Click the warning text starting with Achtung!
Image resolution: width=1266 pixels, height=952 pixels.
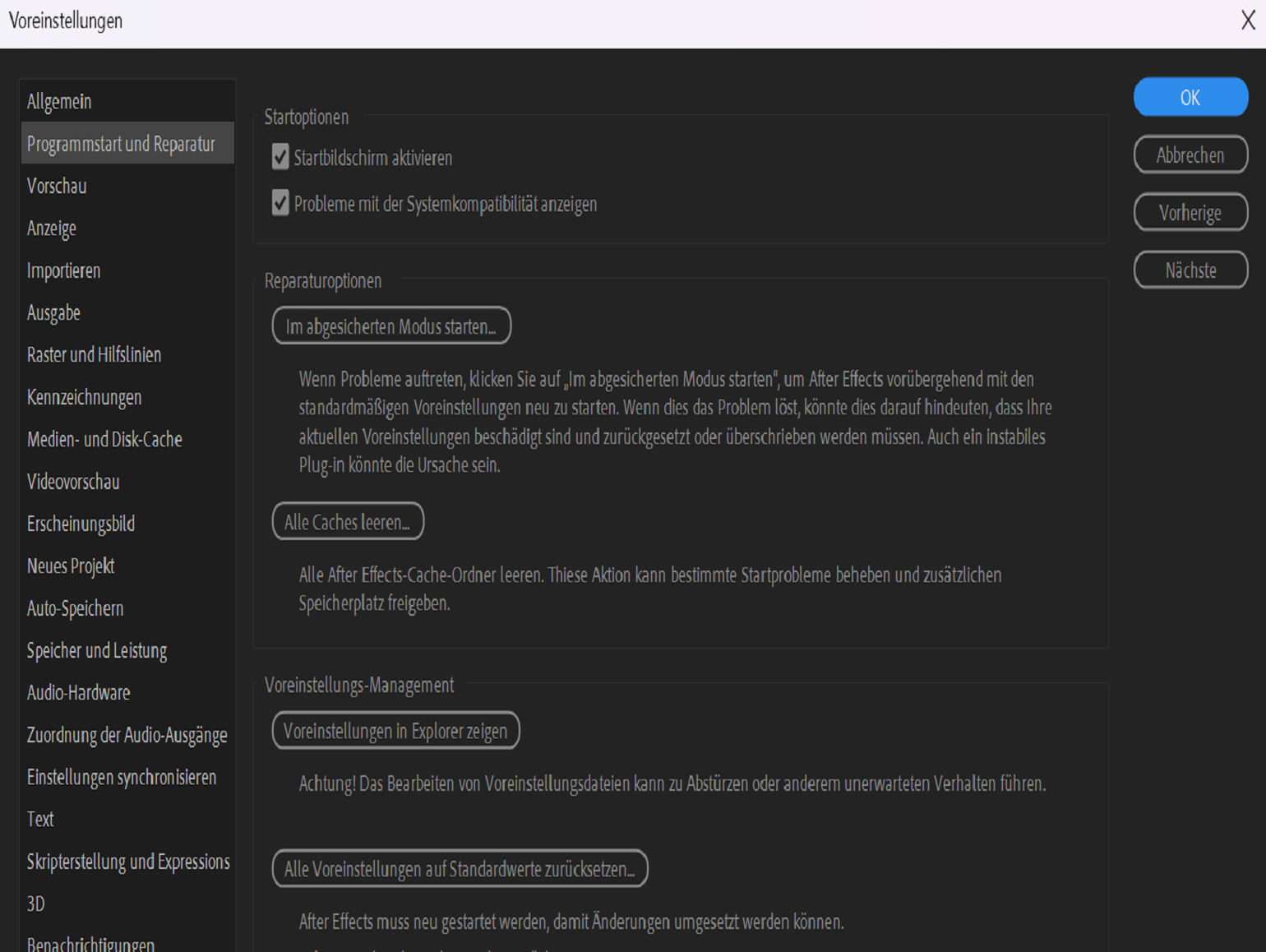pos(672,783)
